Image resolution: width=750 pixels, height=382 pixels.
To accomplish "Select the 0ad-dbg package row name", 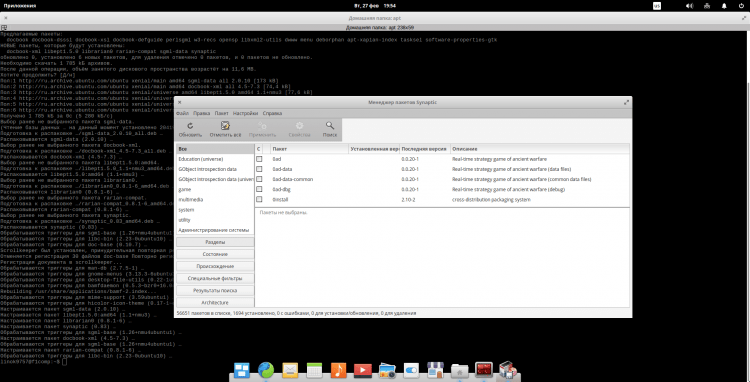I will click(x=282, y=189).
